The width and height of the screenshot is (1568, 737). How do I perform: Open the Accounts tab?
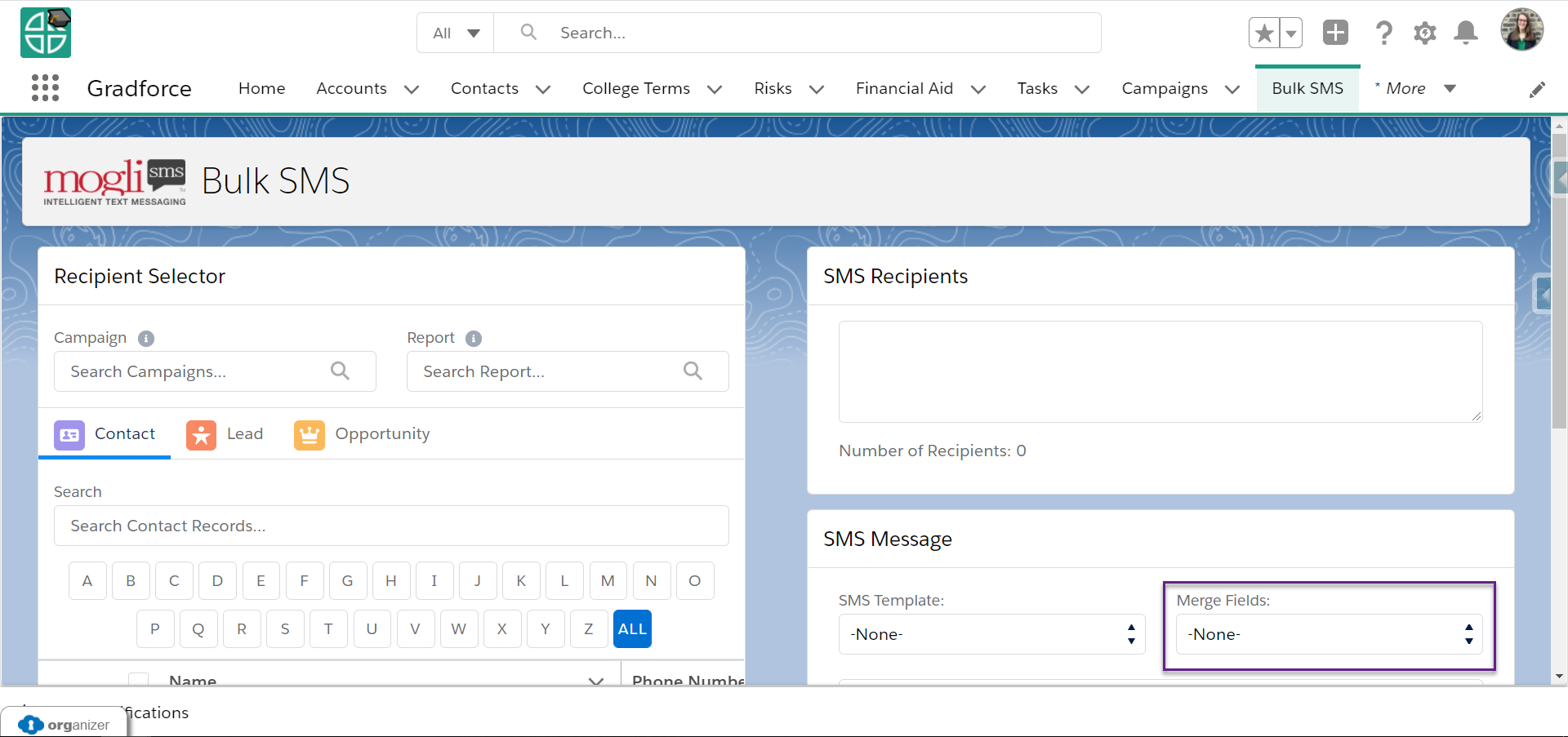click(x=352, y=88)
